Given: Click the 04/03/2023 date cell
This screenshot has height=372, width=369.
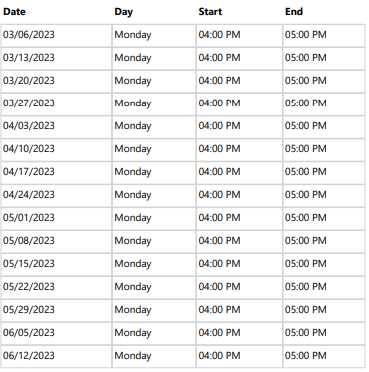Looking at the screenshot, I should tap(56, 127).
